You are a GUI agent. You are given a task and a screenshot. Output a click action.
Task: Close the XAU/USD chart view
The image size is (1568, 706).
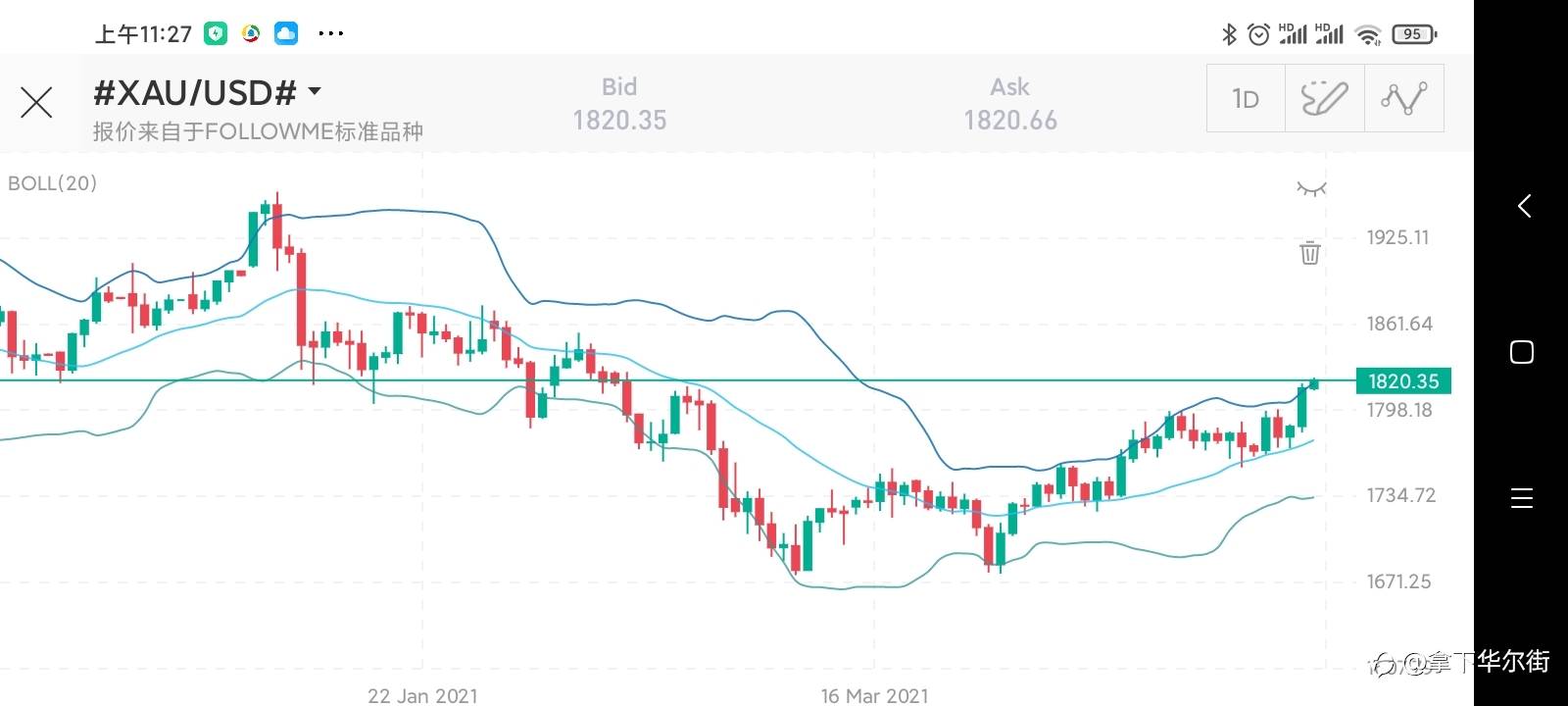(36, 102)
